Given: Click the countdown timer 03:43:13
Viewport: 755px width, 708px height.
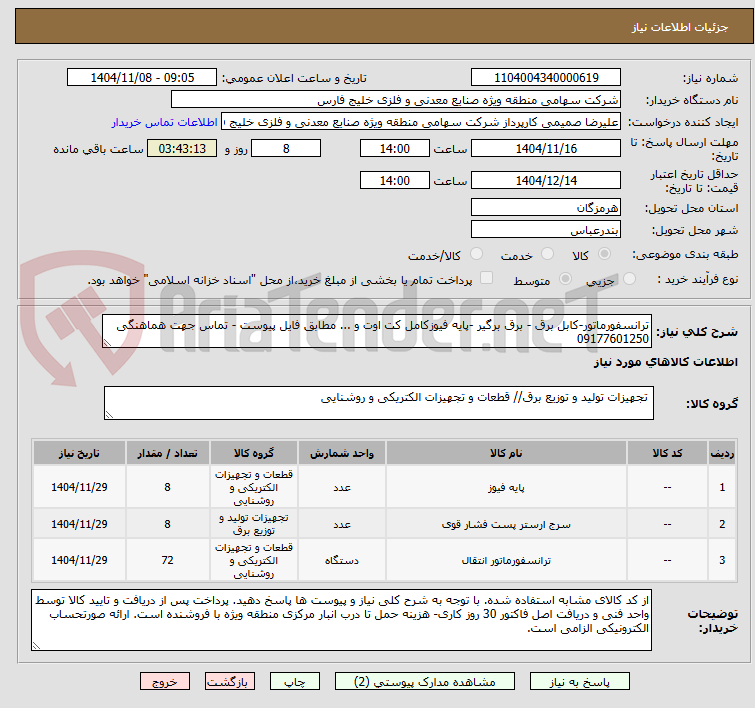Looking at the screenshot, I should 182,148.
